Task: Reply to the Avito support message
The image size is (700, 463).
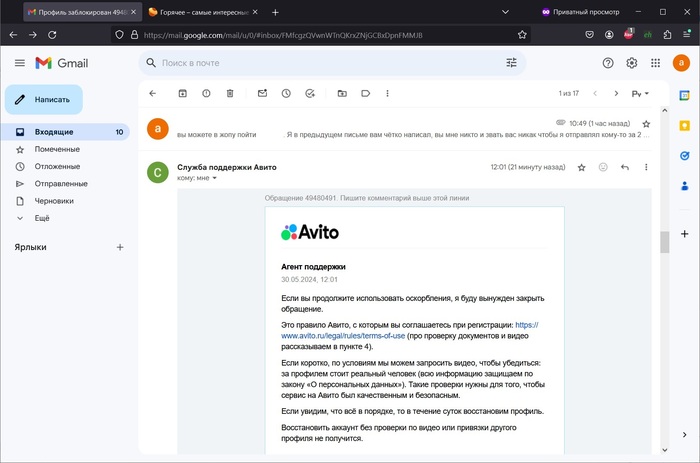Action: pyautogui.click(x=625, y=167)
